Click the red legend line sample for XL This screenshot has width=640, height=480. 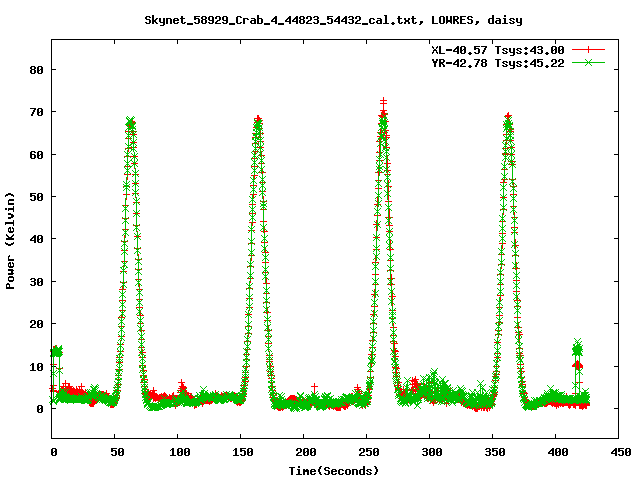pyautogui.click(x=588, y=50)
